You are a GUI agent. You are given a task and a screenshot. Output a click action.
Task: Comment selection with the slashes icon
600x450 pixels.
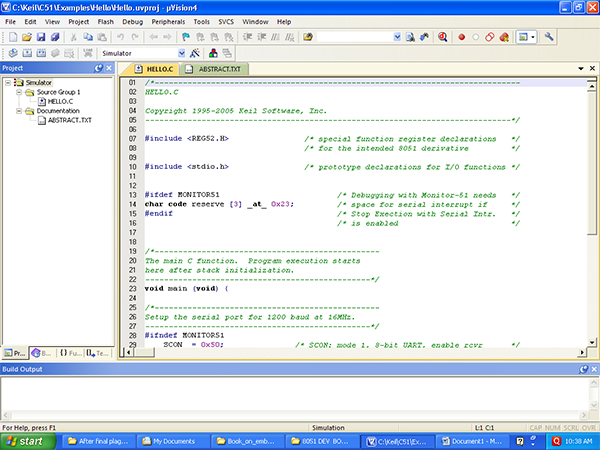coord(276,37)
